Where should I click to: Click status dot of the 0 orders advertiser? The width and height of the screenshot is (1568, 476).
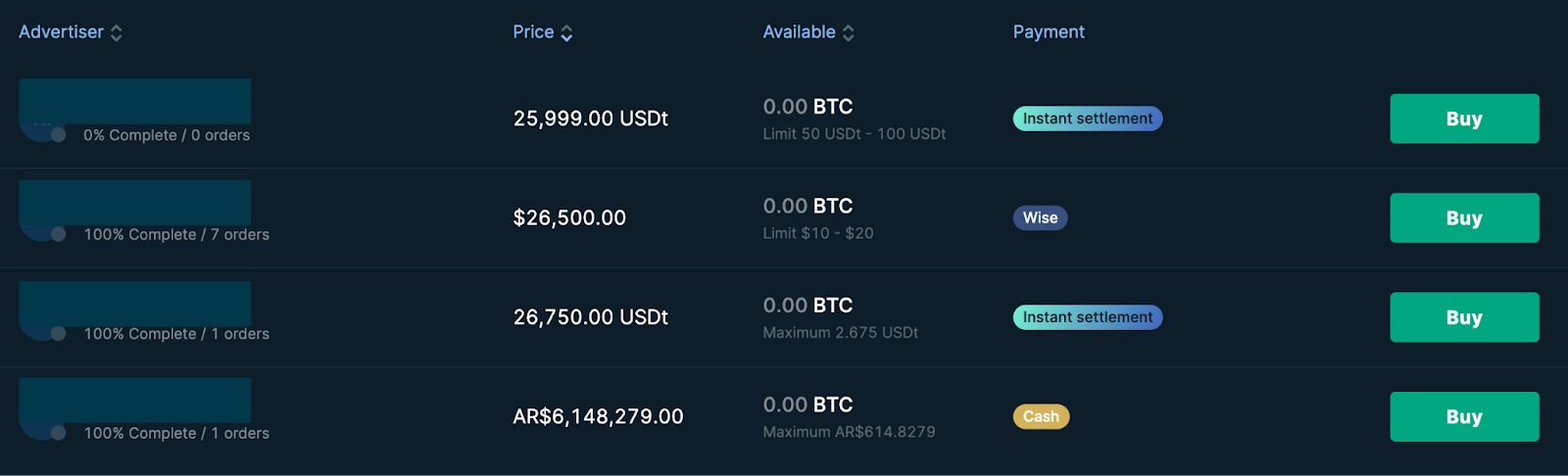tap(59, 135)
